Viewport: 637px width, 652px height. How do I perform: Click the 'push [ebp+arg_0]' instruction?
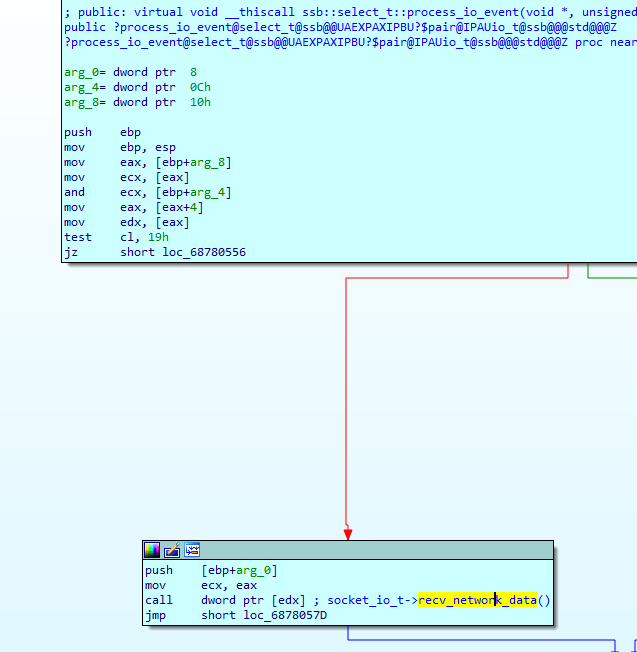211,570
